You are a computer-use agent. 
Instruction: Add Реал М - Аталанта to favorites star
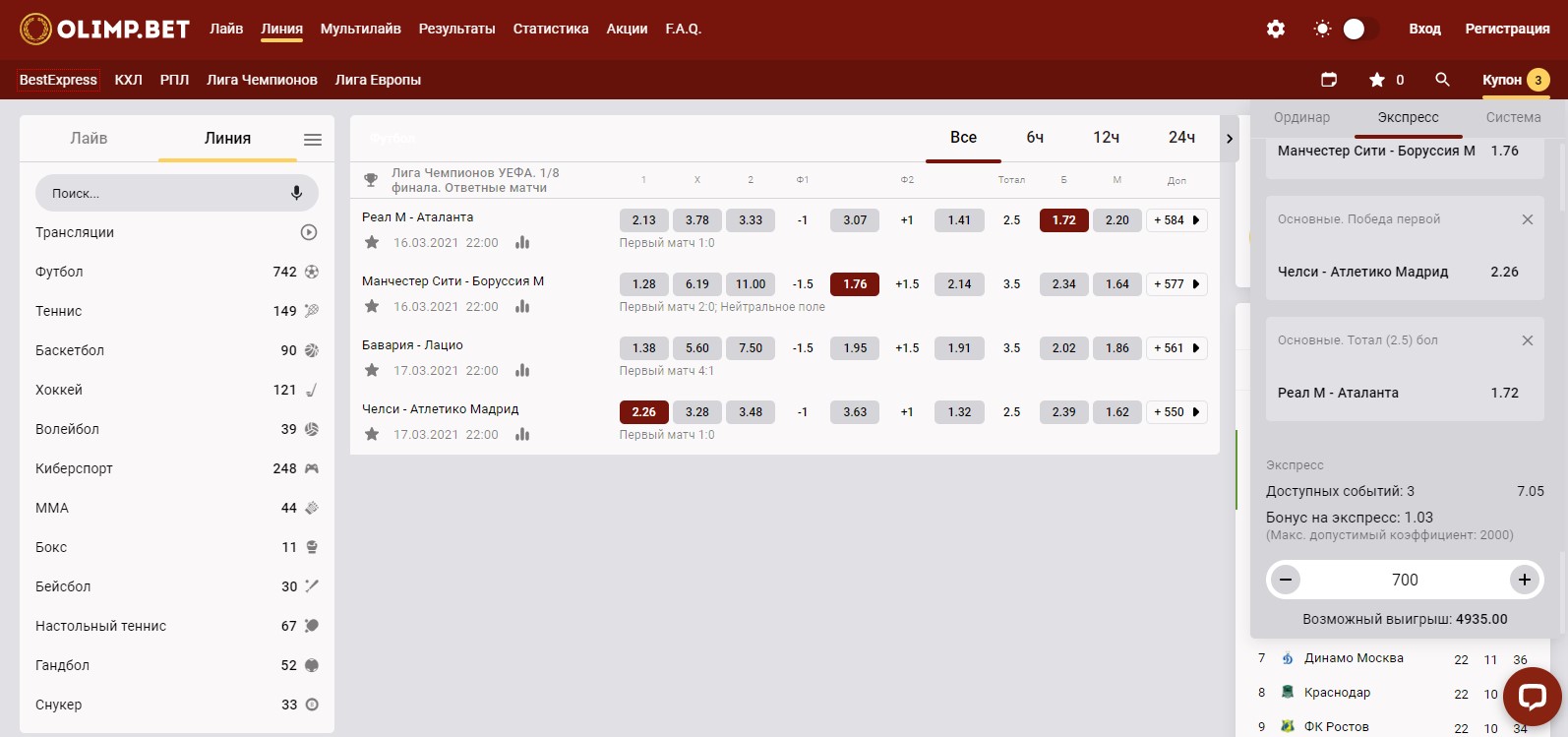[372, 242]
